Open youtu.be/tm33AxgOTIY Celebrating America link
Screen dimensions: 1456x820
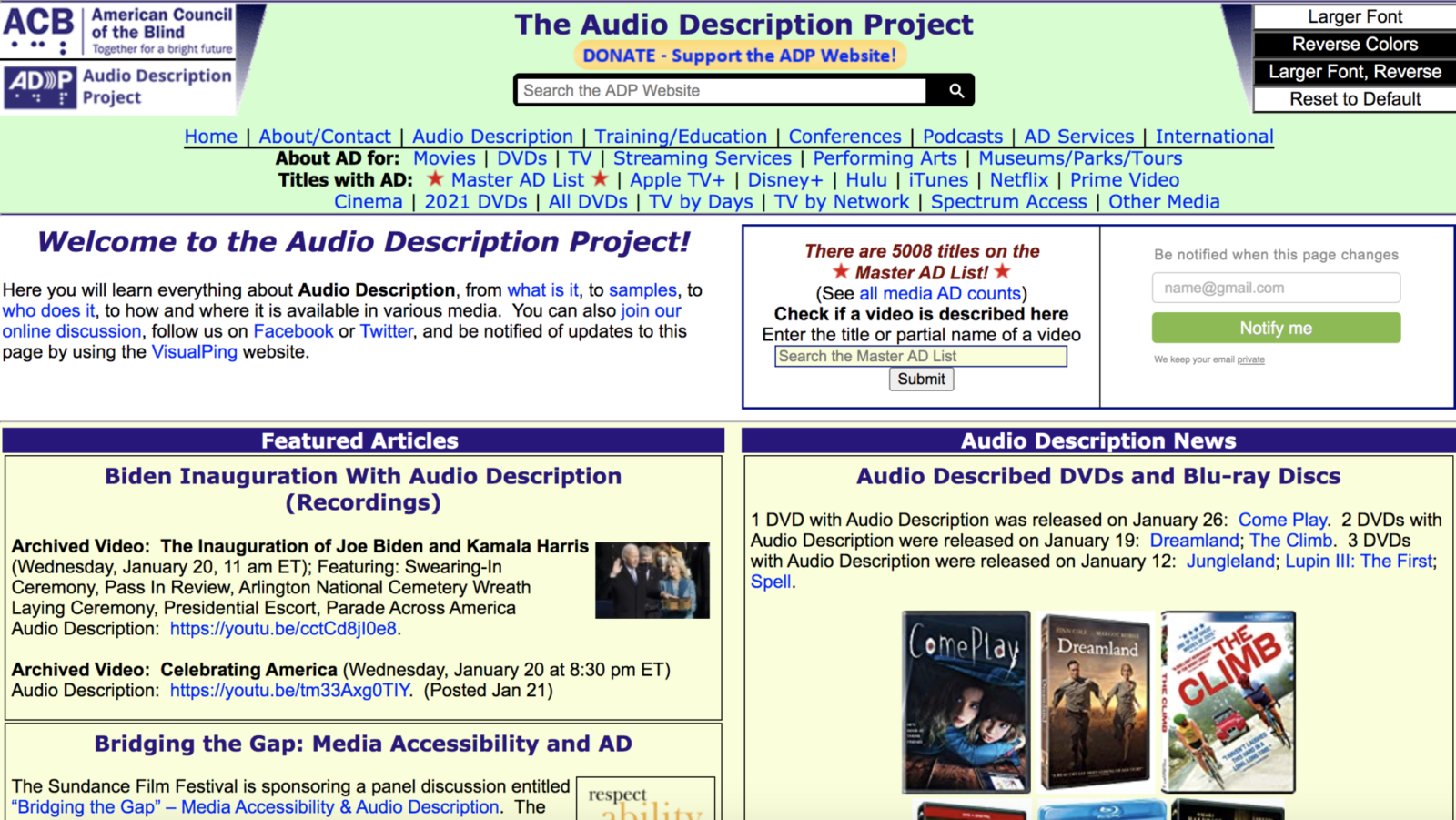[290, 691]
